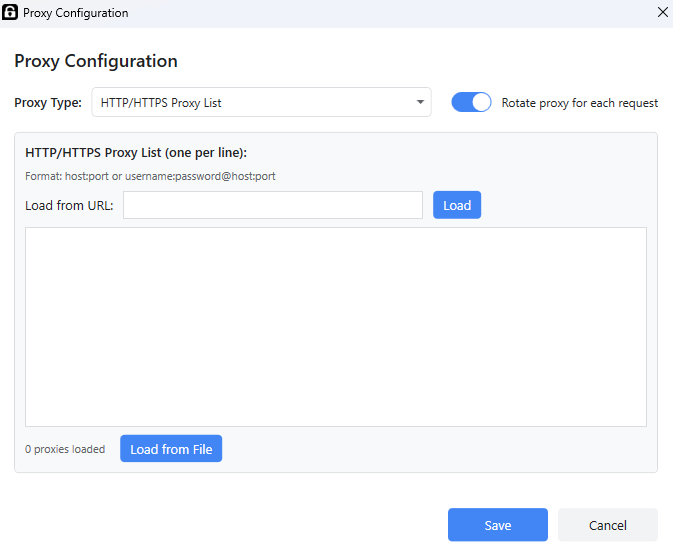
Task: Click the large "Proxy Configuration" heading
Action: click(96, 61)
